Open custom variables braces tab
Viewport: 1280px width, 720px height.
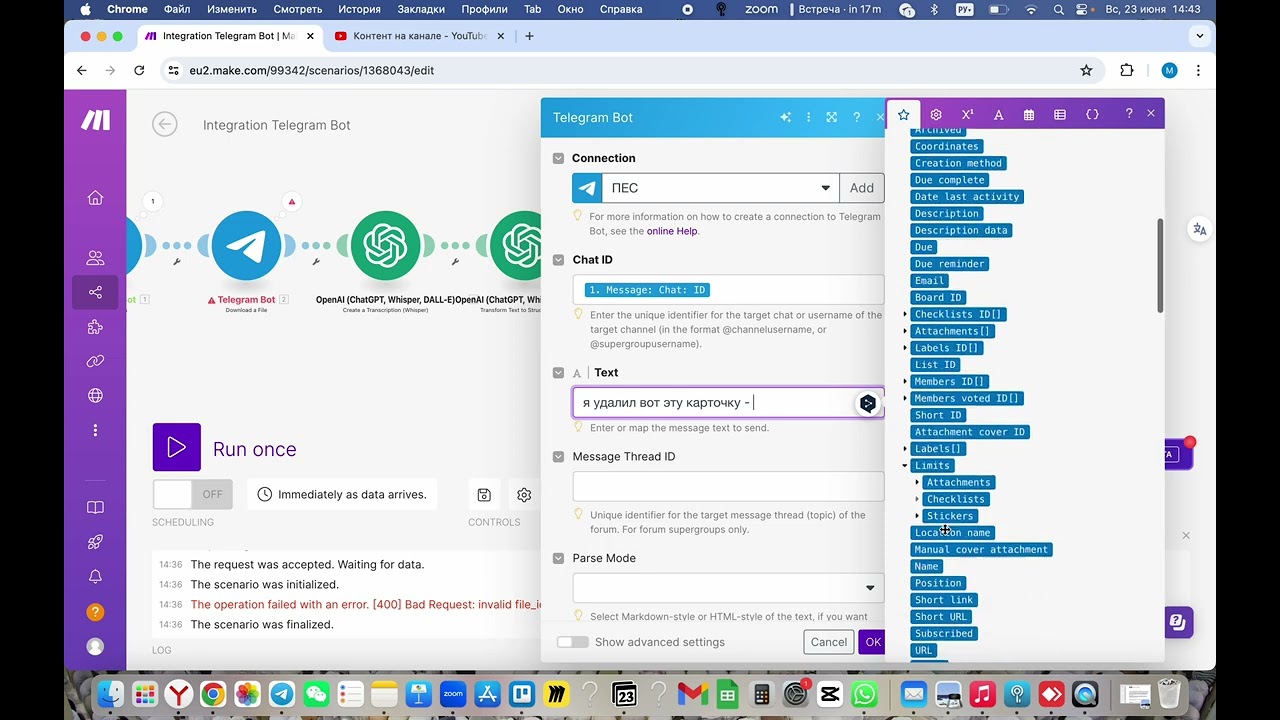point(1092,115)
